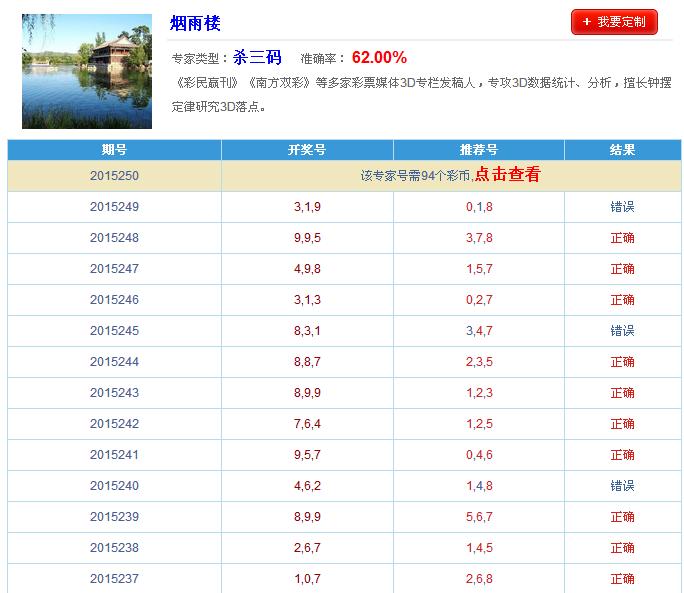Click recommended number 1,2,3
Viewport: 684px width, 593px height.
pos(479,393)
